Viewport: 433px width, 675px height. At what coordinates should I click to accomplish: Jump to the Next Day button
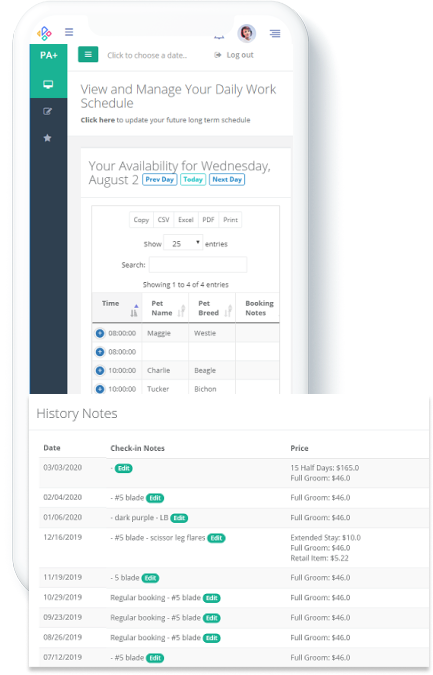[x=227, y=180]
